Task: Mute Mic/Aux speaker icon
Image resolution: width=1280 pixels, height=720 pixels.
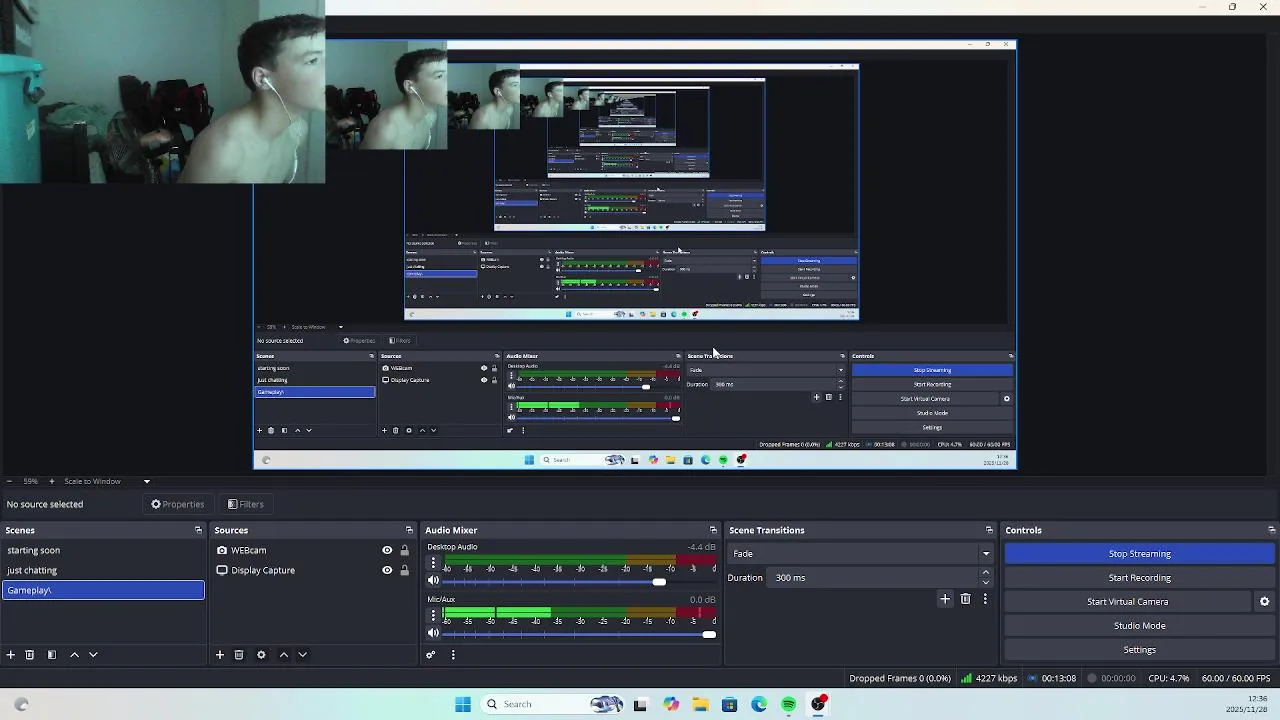Action: click(433, 634)
